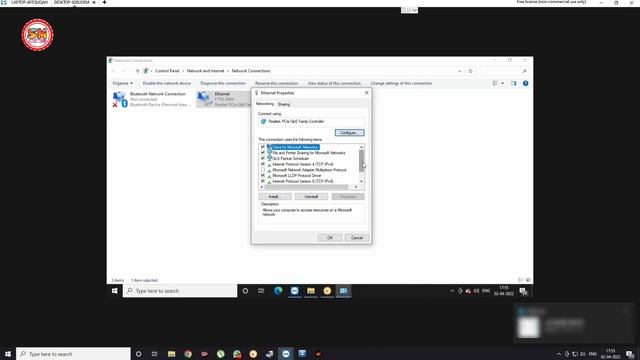Open Microsoft Edge in remote taskbar

[278, 291]
